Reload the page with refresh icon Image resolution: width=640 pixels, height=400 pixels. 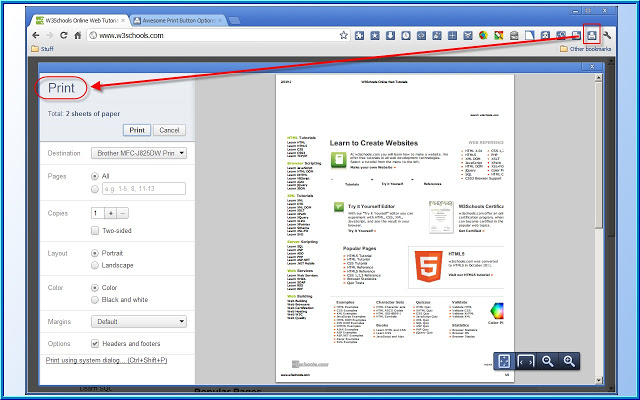click(x=64, y=36)
